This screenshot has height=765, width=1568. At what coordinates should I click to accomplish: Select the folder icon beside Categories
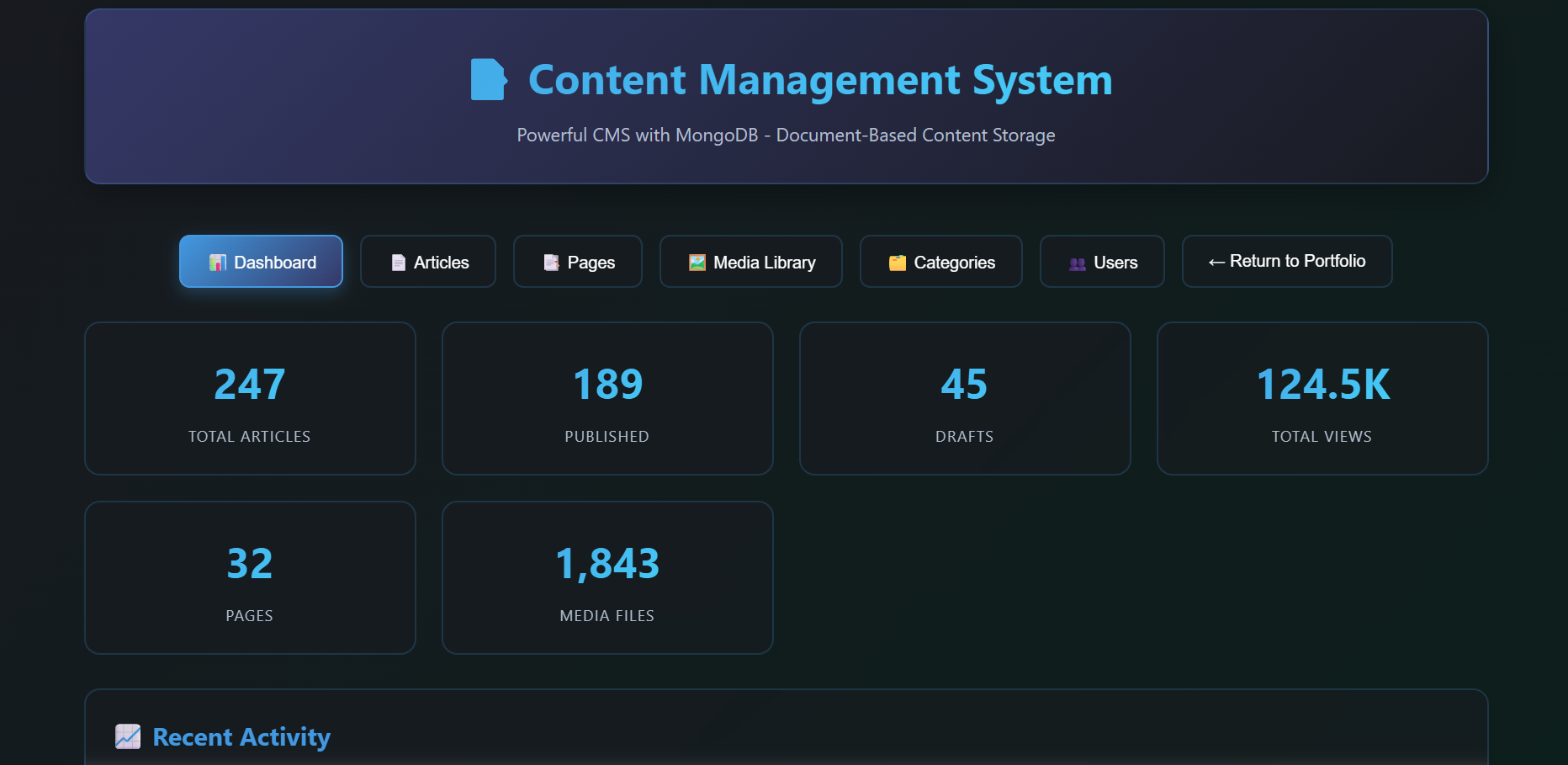point(897,262)
